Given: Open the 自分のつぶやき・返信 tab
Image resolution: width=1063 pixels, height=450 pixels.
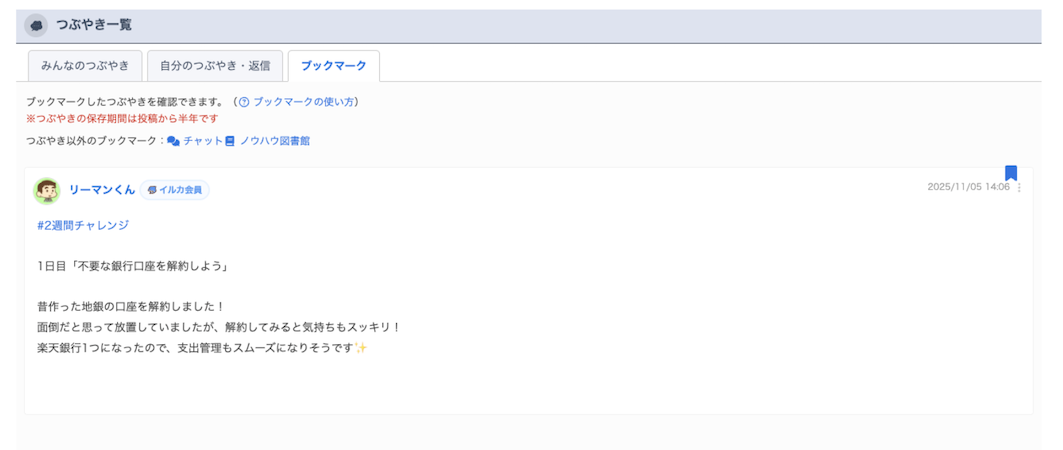Looking at the screenshot, I should point(215,66).
